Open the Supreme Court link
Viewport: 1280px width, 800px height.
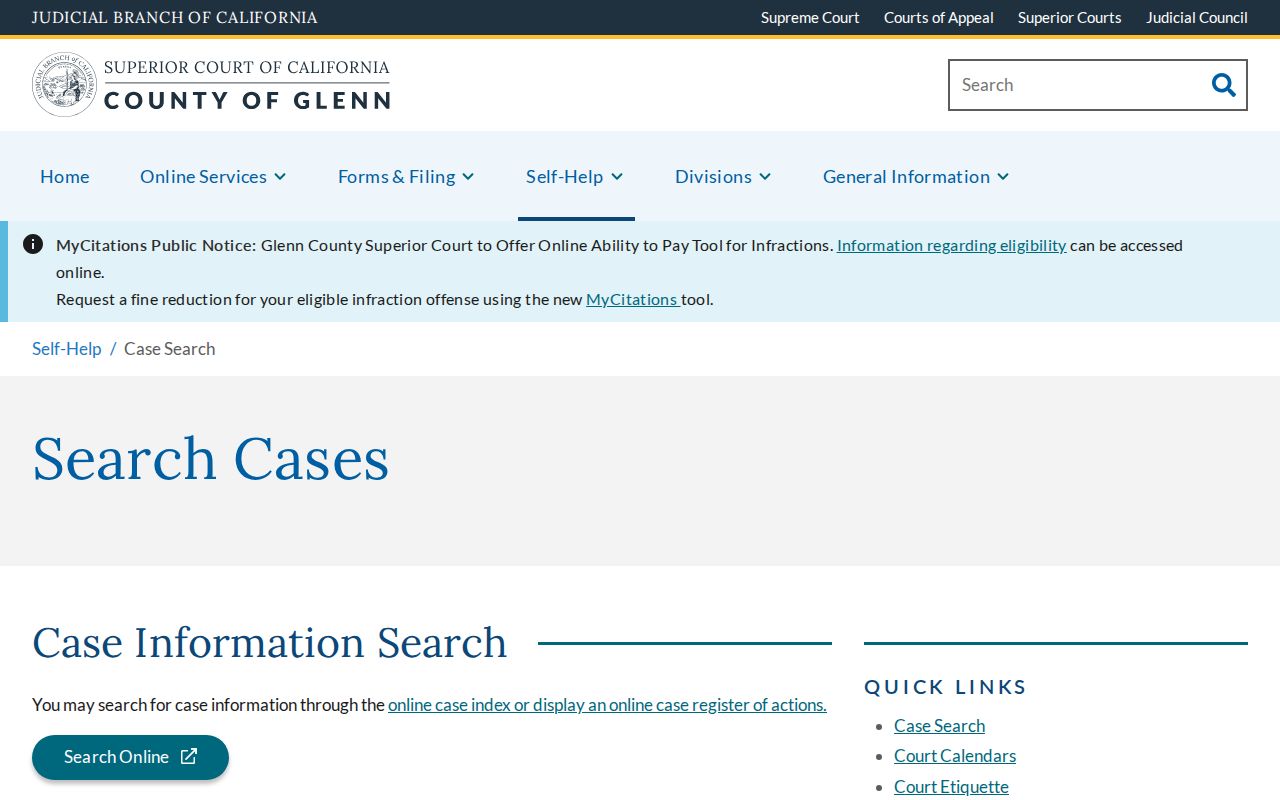[x=810, y=17]
